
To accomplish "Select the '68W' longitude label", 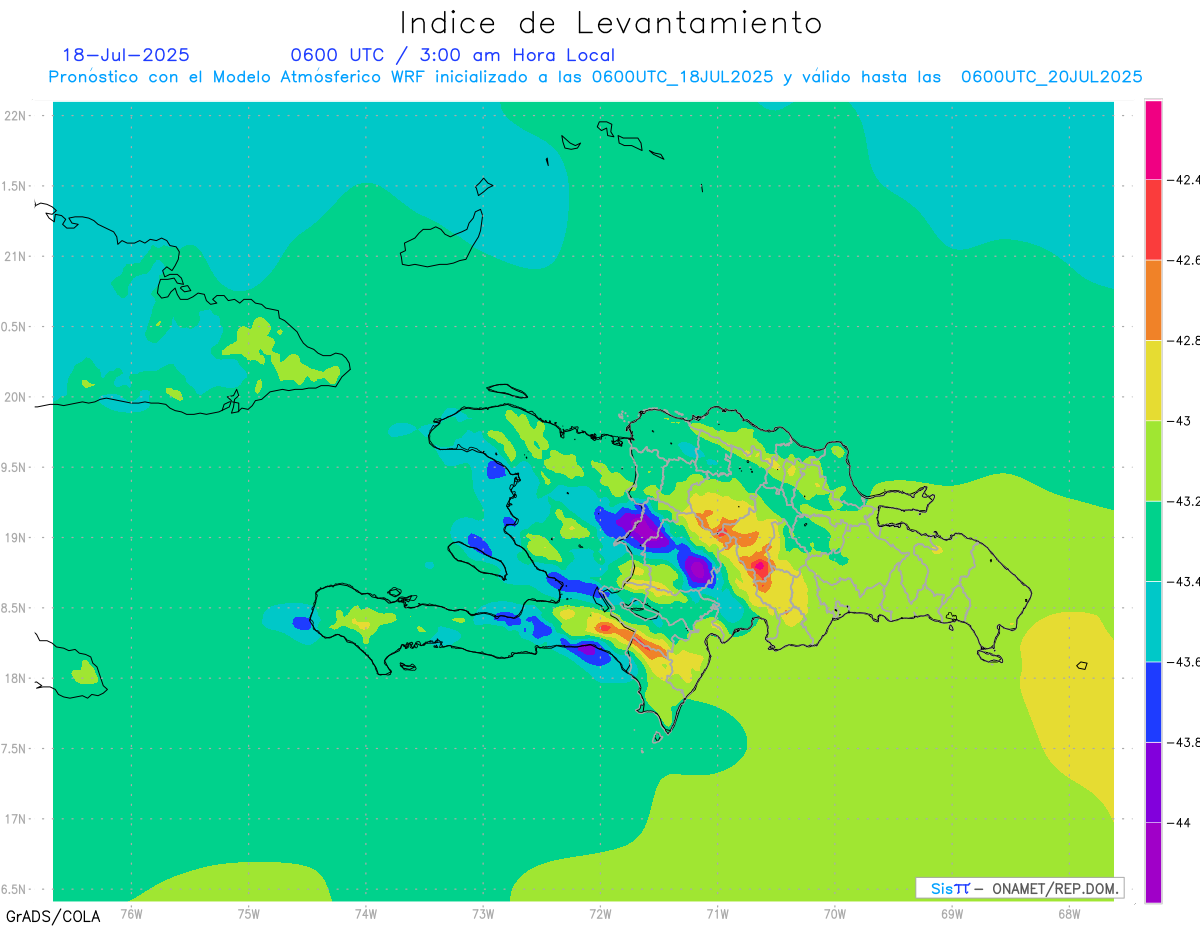I will coord(1068,914).
